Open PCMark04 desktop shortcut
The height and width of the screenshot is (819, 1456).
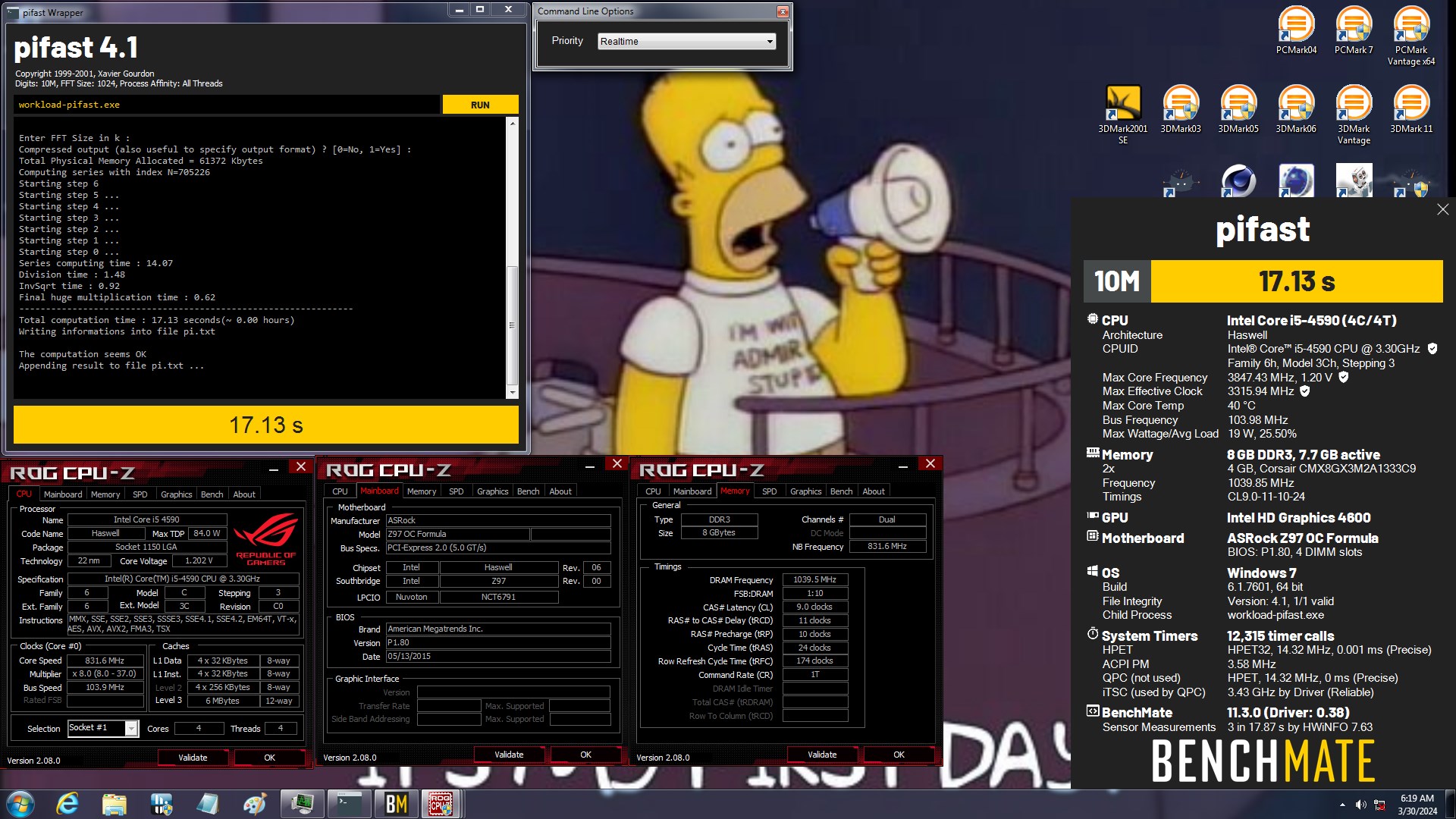pyautogui.click(x=1296, y=30)
